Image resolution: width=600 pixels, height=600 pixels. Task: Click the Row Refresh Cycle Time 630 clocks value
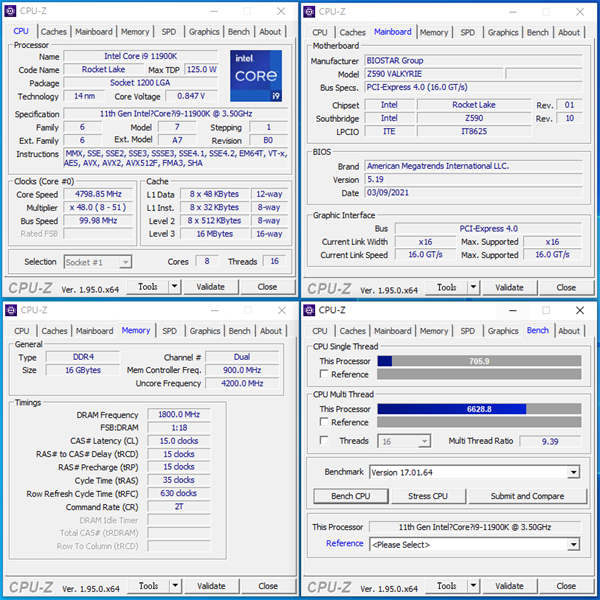click(x=179, y=493)
